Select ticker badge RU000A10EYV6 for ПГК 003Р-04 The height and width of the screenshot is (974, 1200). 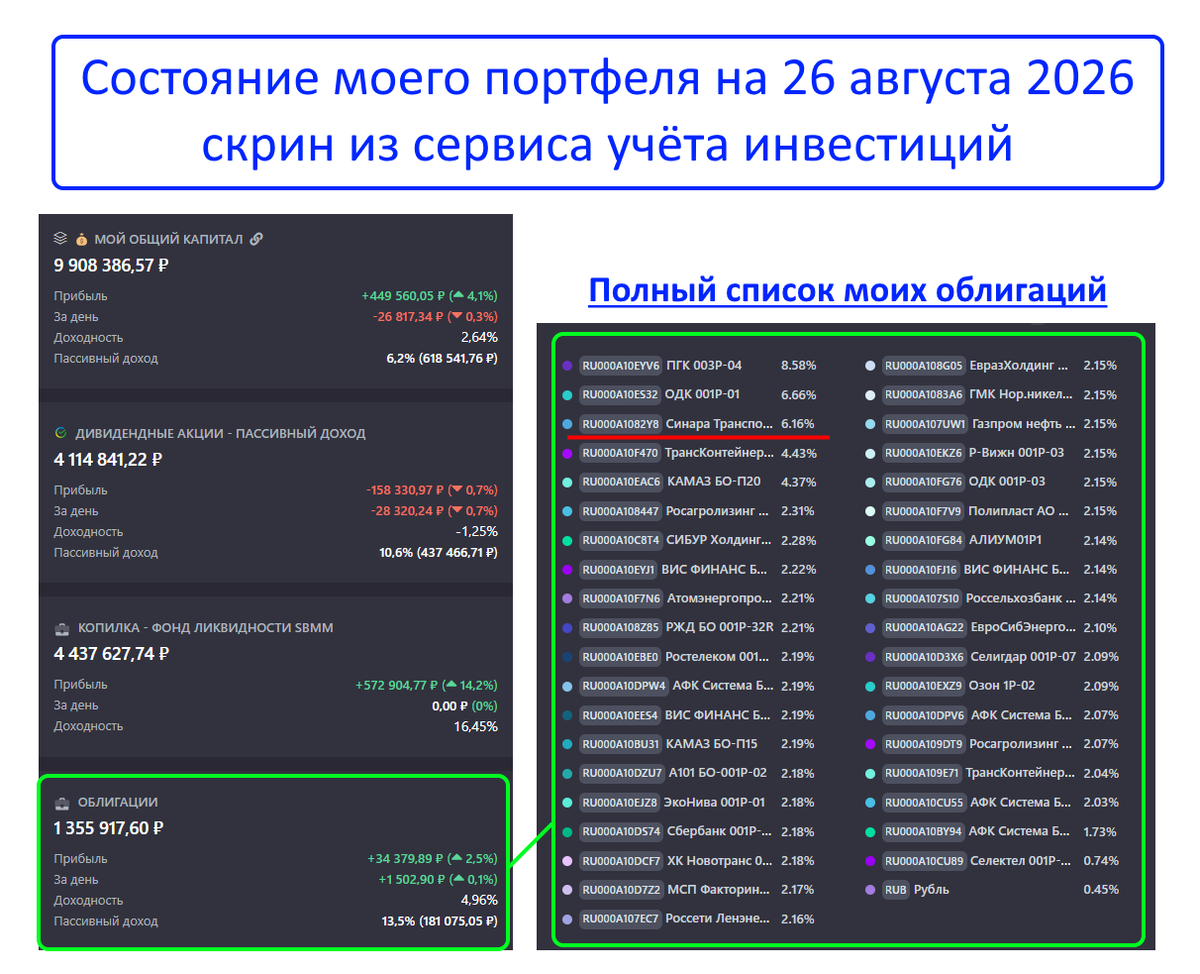click(620, 365)
